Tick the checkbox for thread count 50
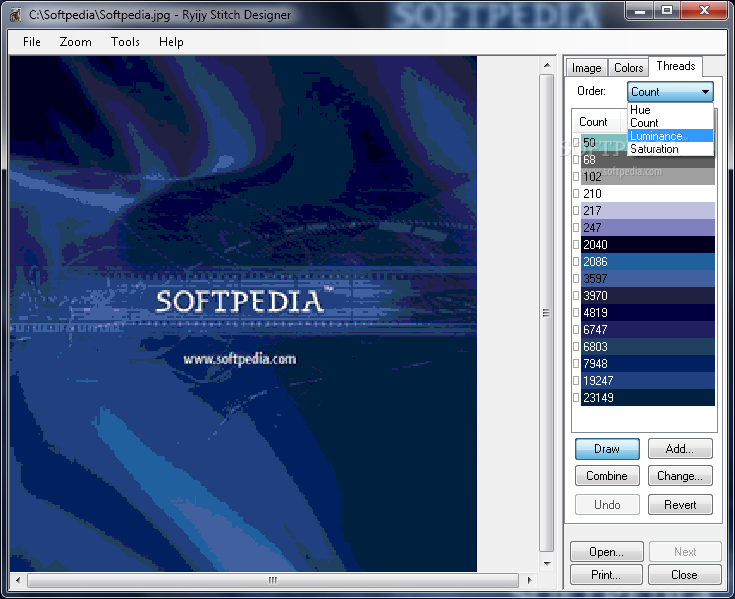The height and width of the screenshot is (599, 735). tap(576, 142)
